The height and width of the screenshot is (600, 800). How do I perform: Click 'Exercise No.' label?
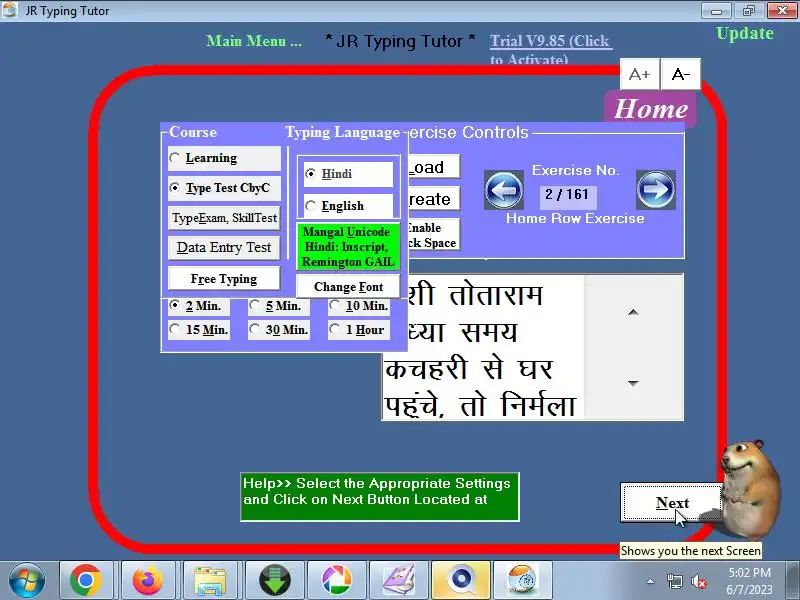[x=576, y=170]
